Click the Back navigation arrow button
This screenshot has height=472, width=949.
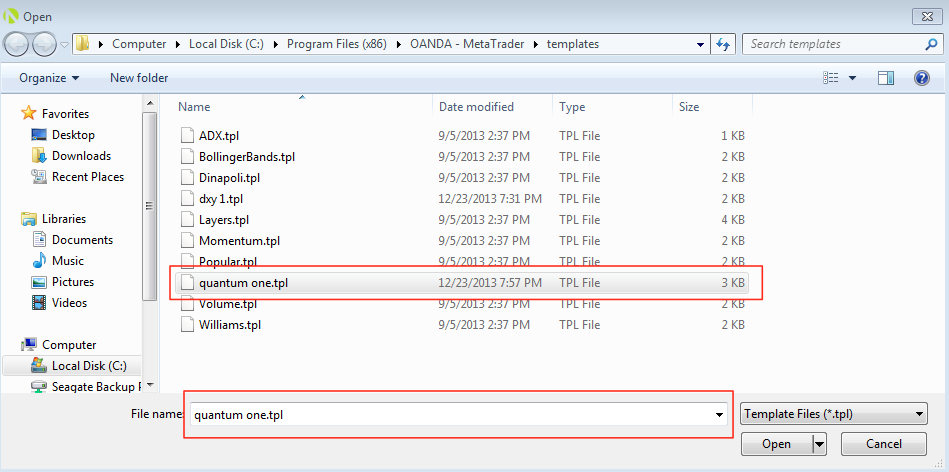coord(17,44)
